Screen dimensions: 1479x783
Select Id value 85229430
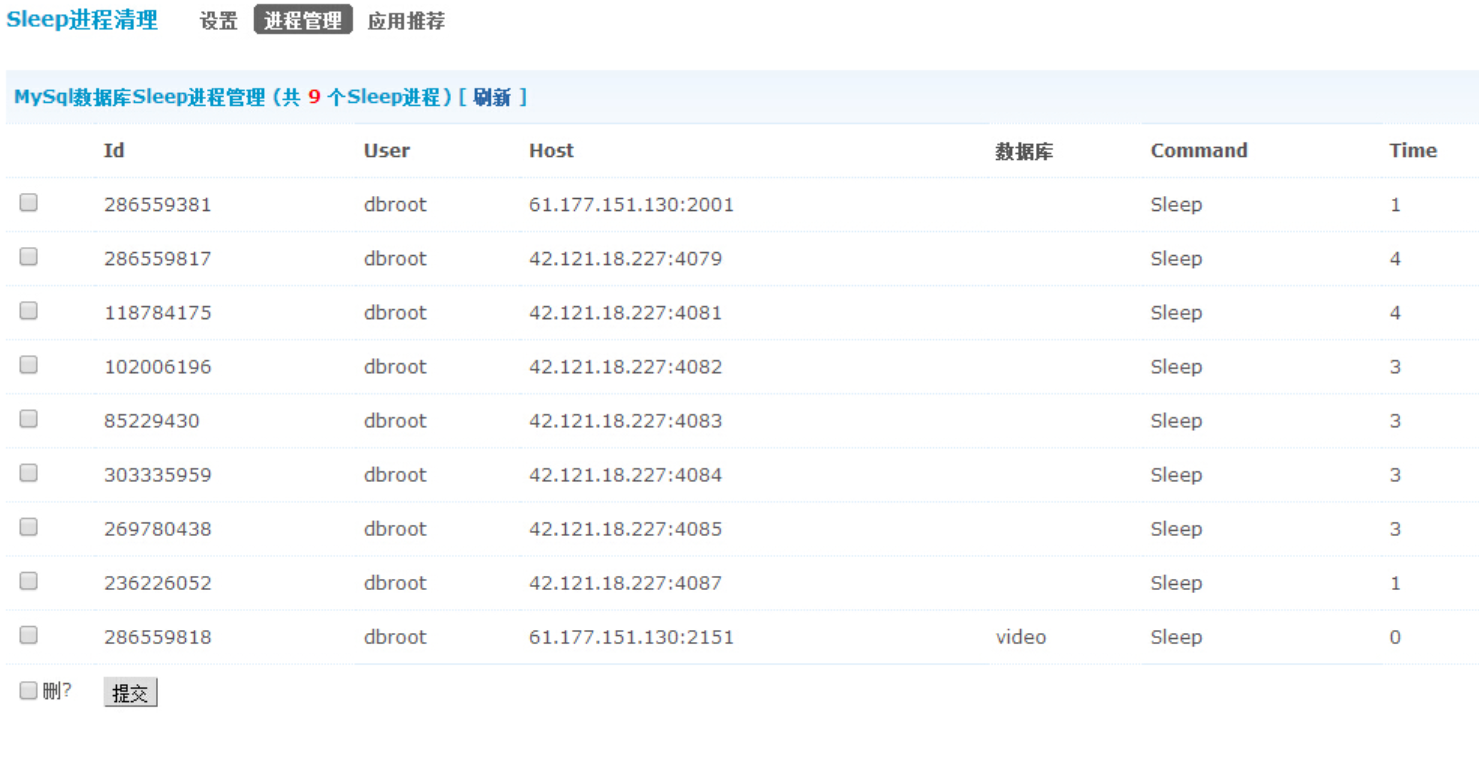pos(152,421)
